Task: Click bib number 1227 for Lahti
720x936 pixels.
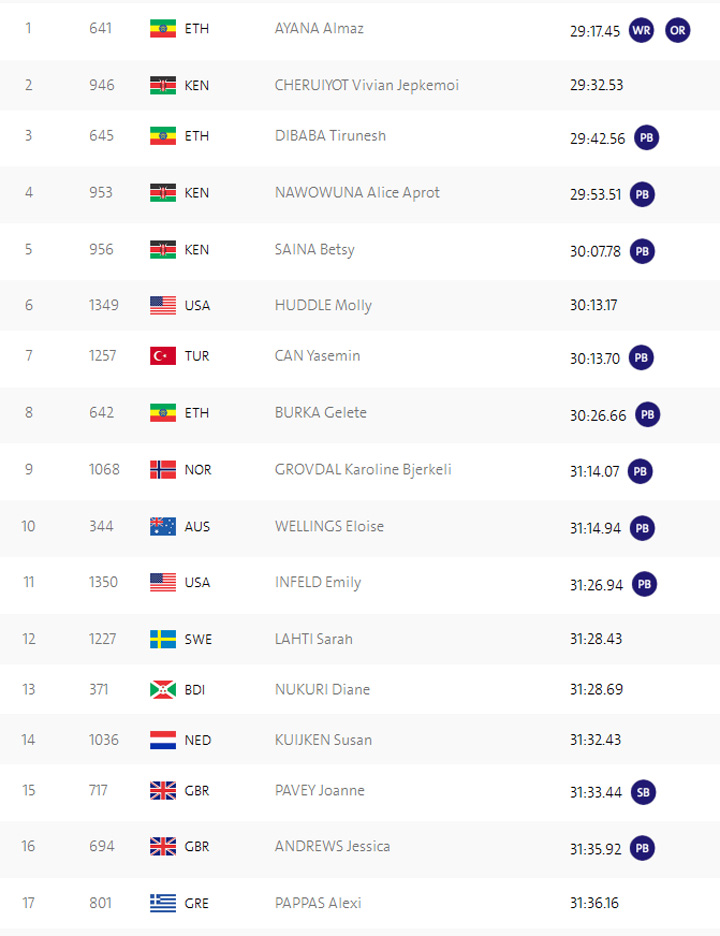Action: pyautogui.click(x=104, y=639)
